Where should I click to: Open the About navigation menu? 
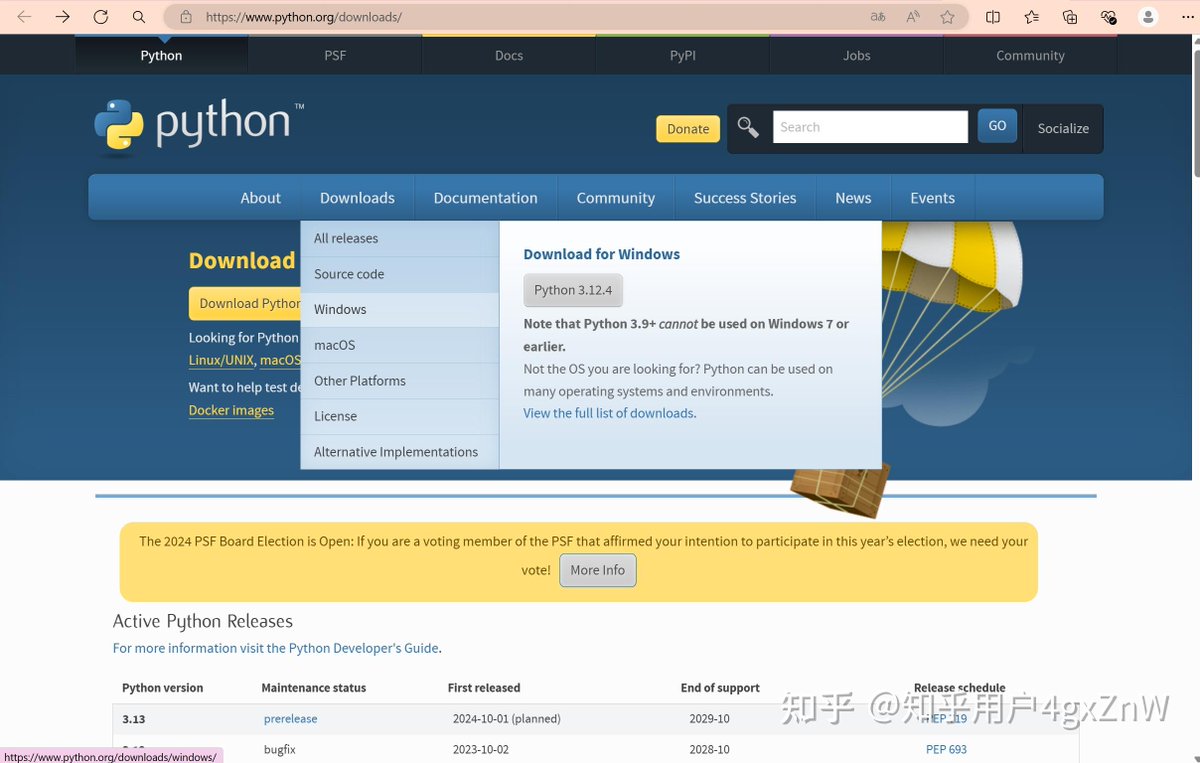click(260, 198)
